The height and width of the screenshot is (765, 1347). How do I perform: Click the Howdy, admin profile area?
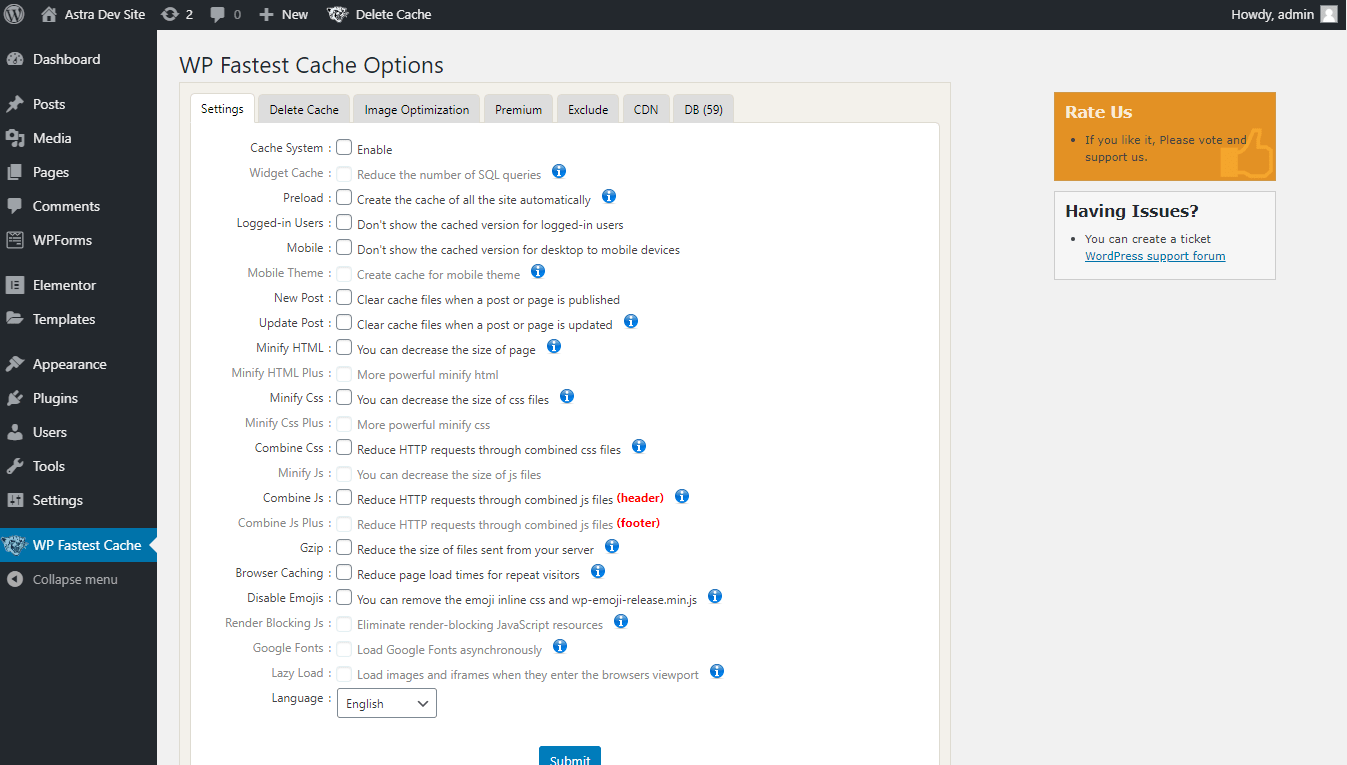tap(1272, 14)
